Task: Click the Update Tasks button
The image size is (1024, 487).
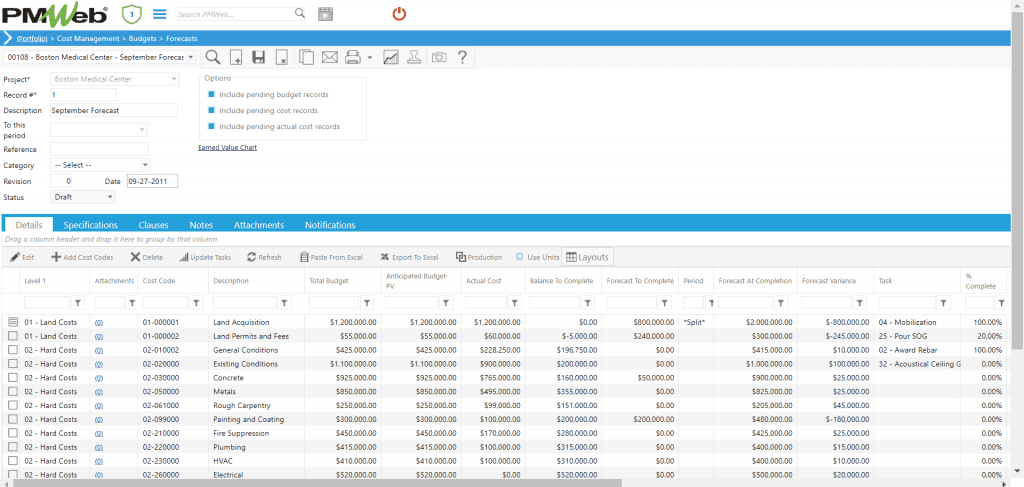Action: click(x=205, y=257)
